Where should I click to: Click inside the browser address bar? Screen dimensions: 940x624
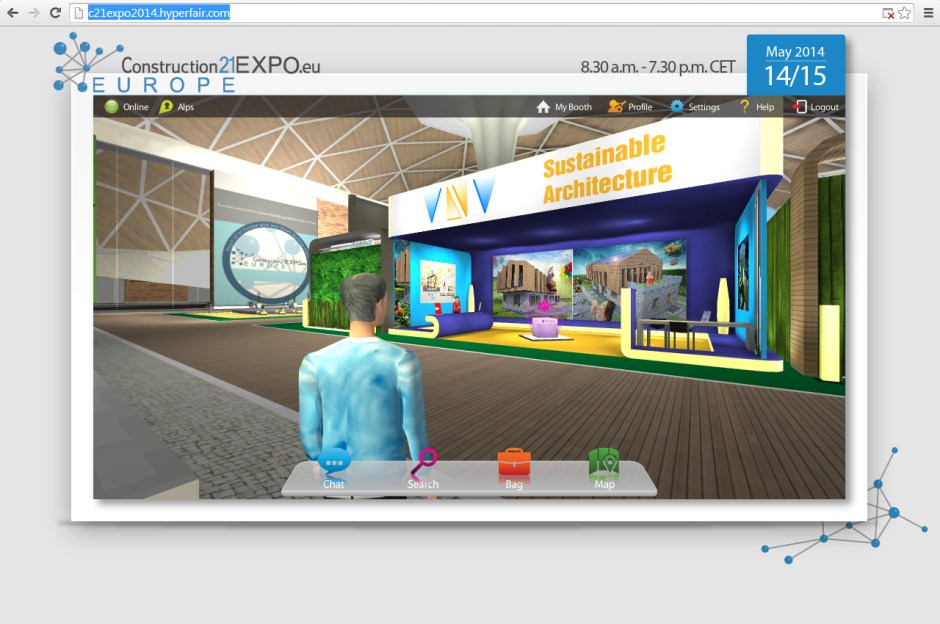(300, 13)
